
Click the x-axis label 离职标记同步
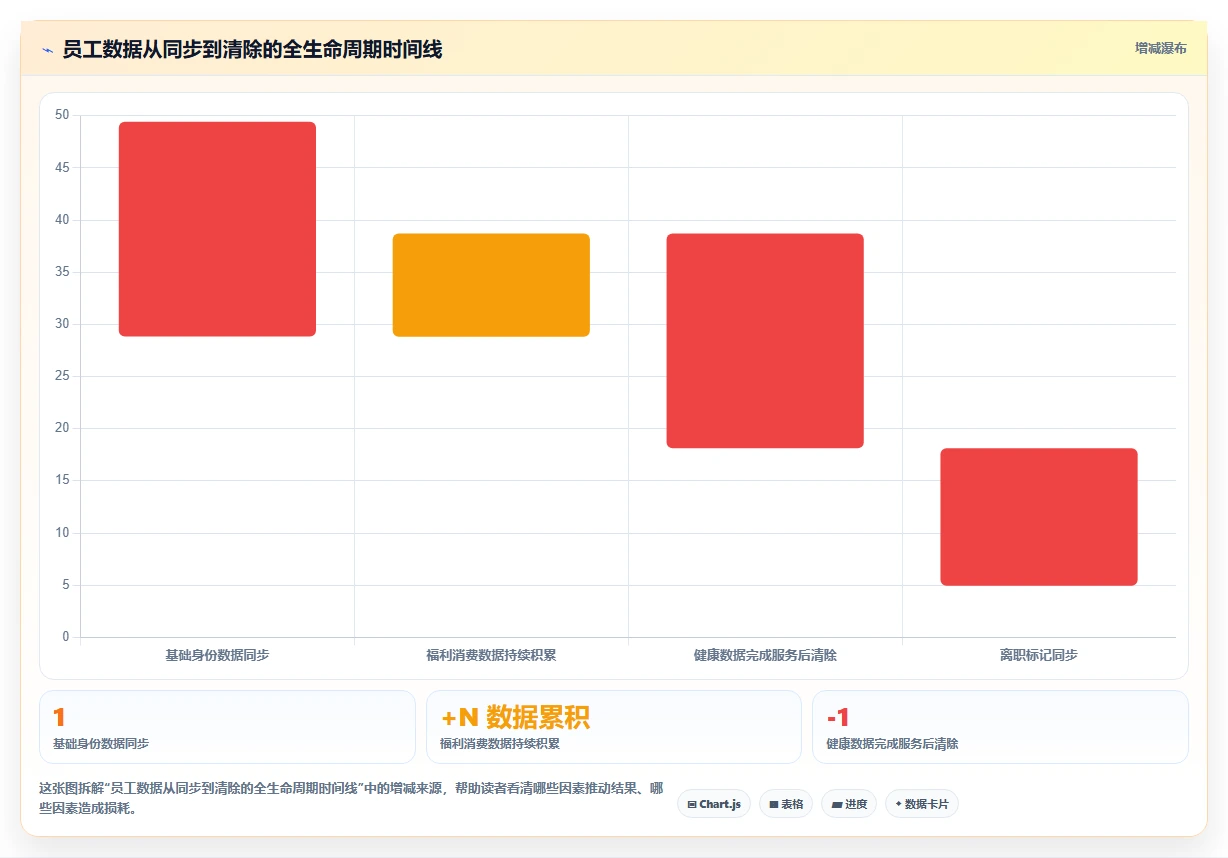click(x=1039, y=656)
